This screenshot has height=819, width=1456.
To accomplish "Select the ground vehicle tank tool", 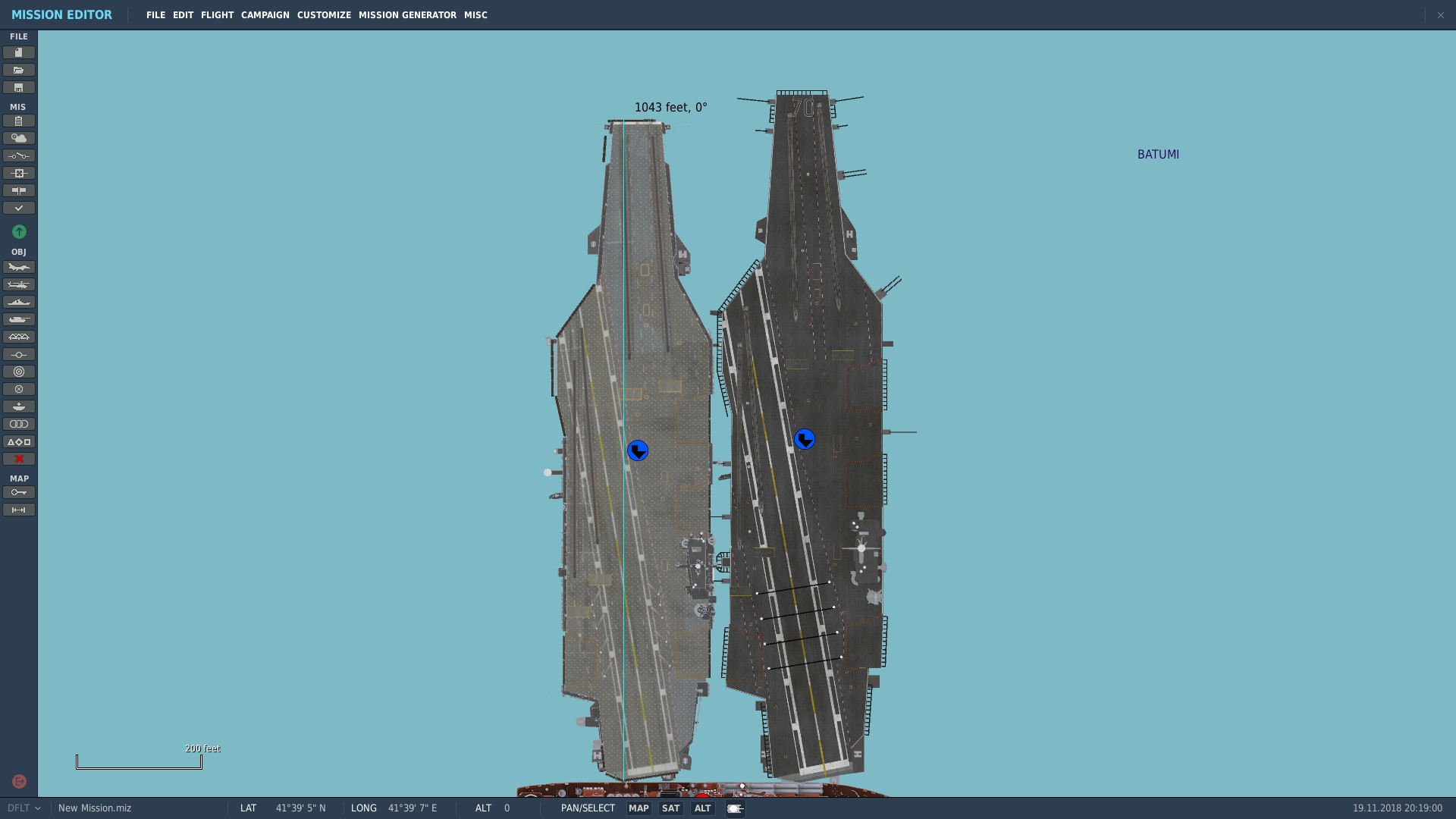I will [19, 319].
